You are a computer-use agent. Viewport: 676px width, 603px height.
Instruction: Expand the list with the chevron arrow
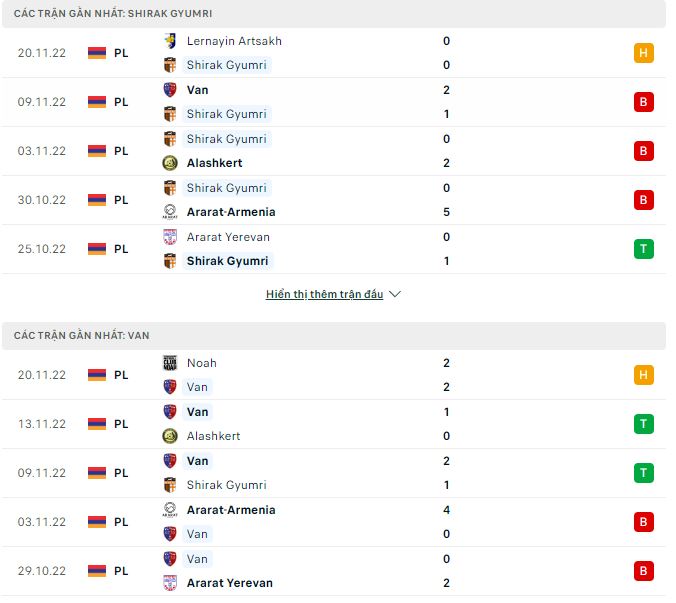[x=394, y=295]
